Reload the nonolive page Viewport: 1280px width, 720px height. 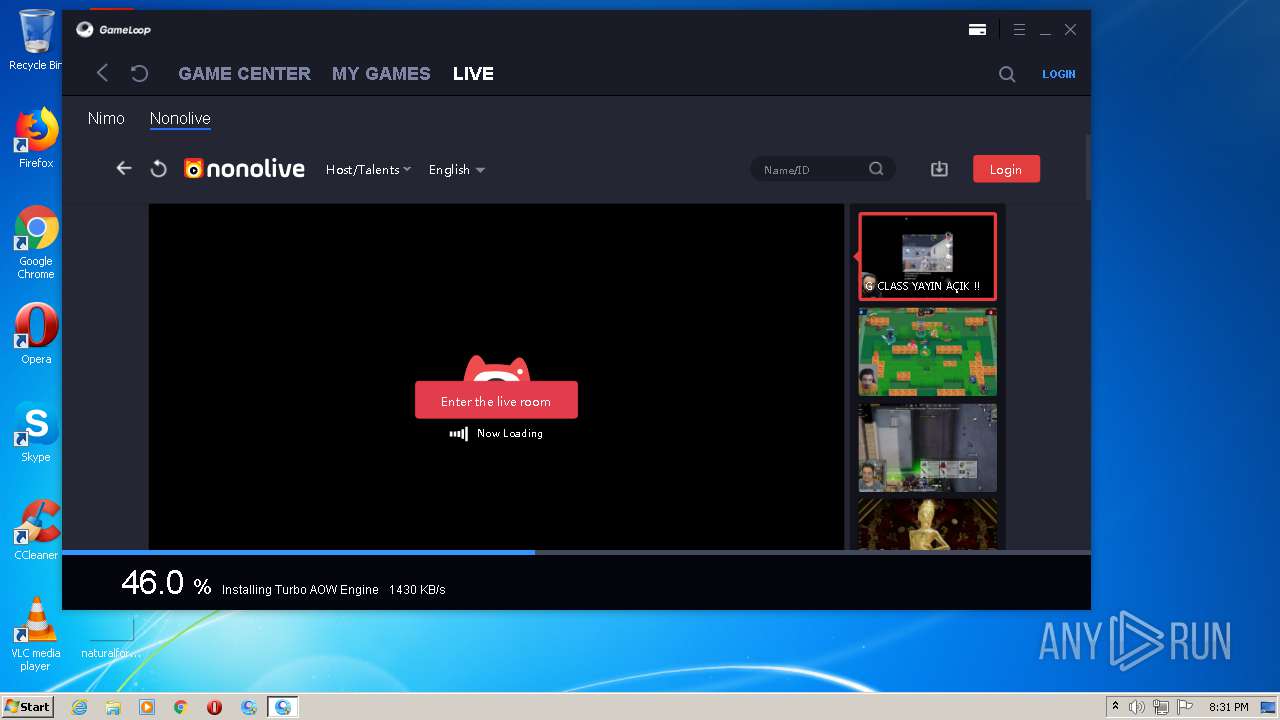pos(158,169)
